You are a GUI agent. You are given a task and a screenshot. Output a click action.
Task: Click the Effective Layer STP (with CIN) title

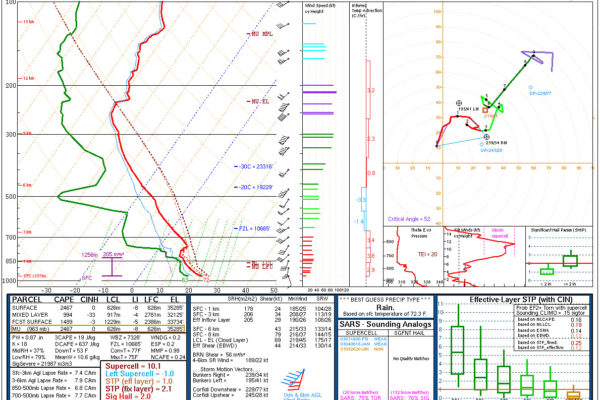[x=521, y=300]
